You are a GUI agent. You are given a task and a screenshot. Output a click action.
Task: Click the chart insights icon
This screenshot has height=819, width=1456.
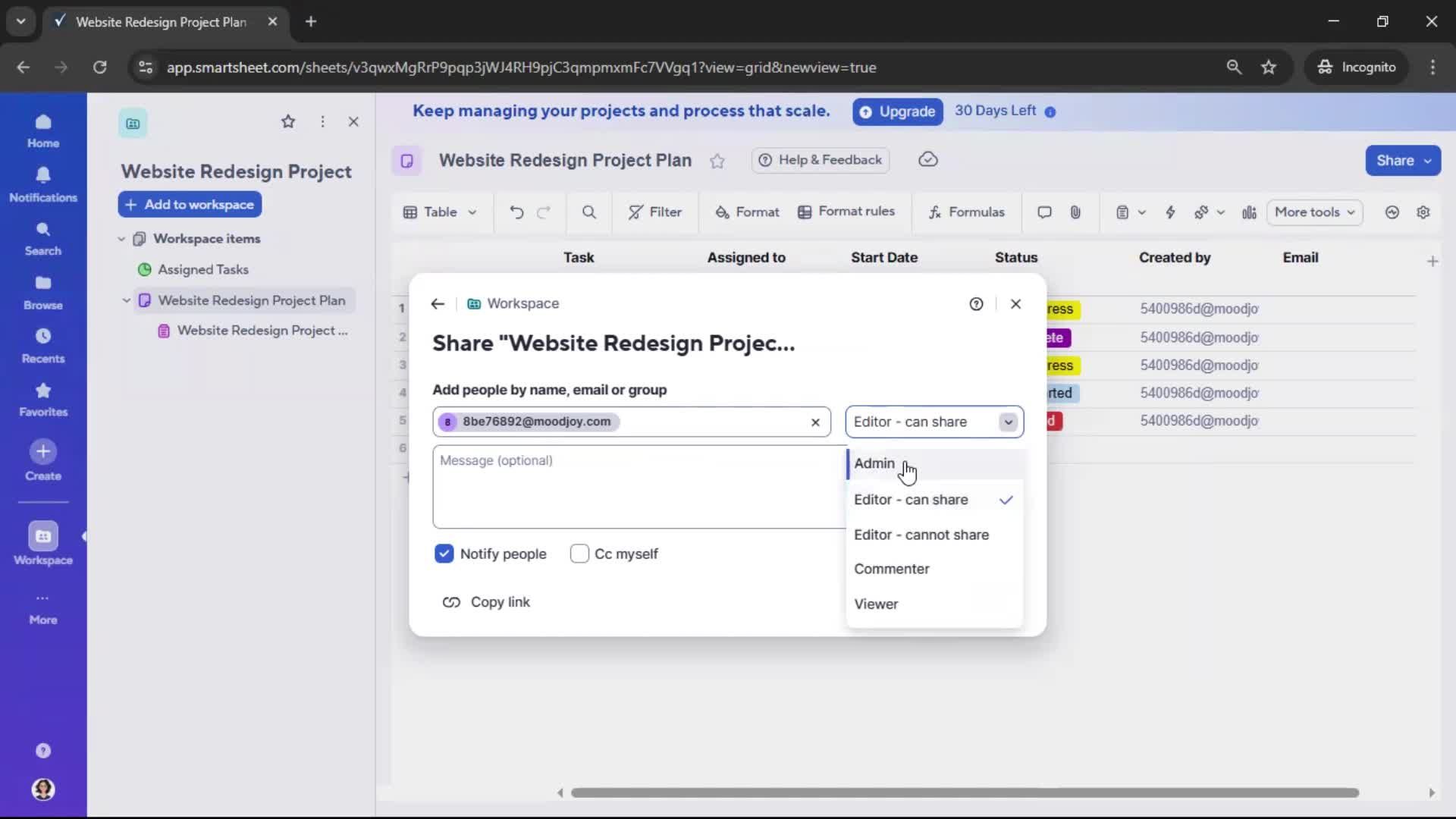(x=1248, y=212)
